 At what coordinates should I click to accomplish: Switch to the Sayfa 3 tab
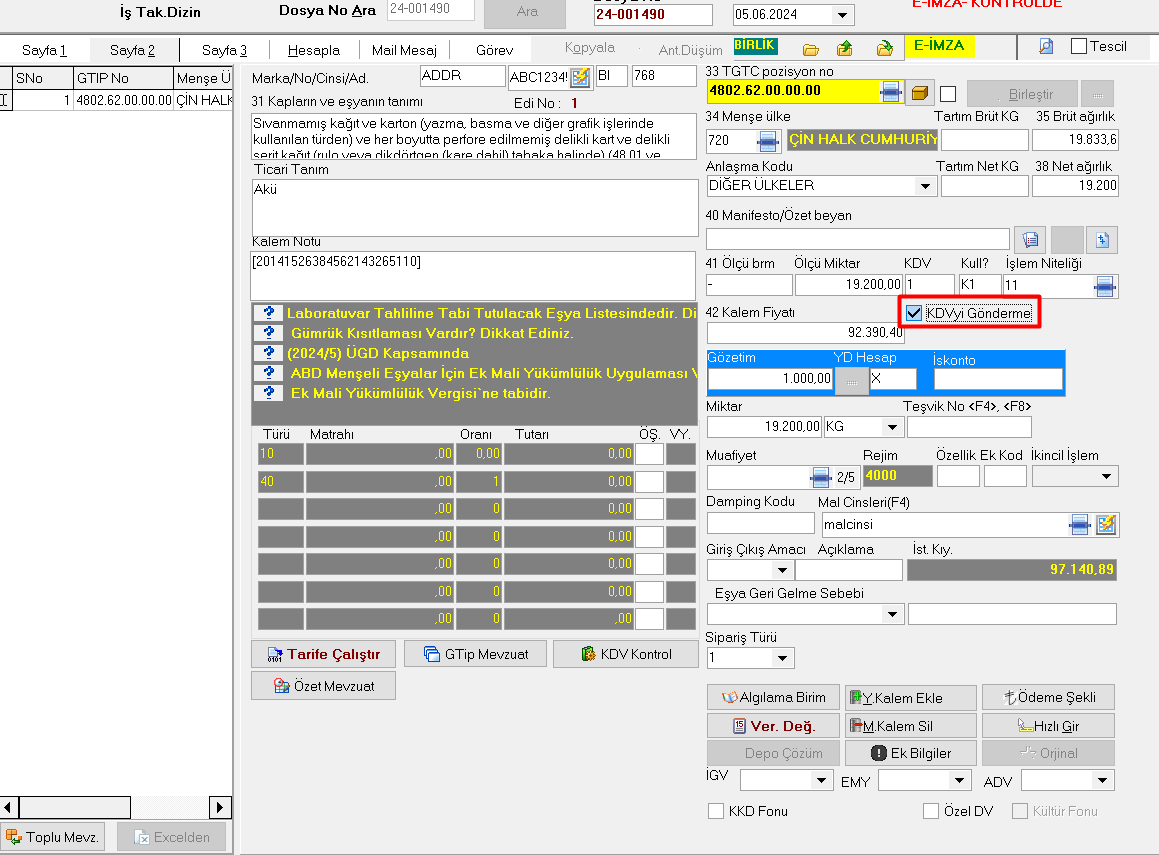(224, 50)
